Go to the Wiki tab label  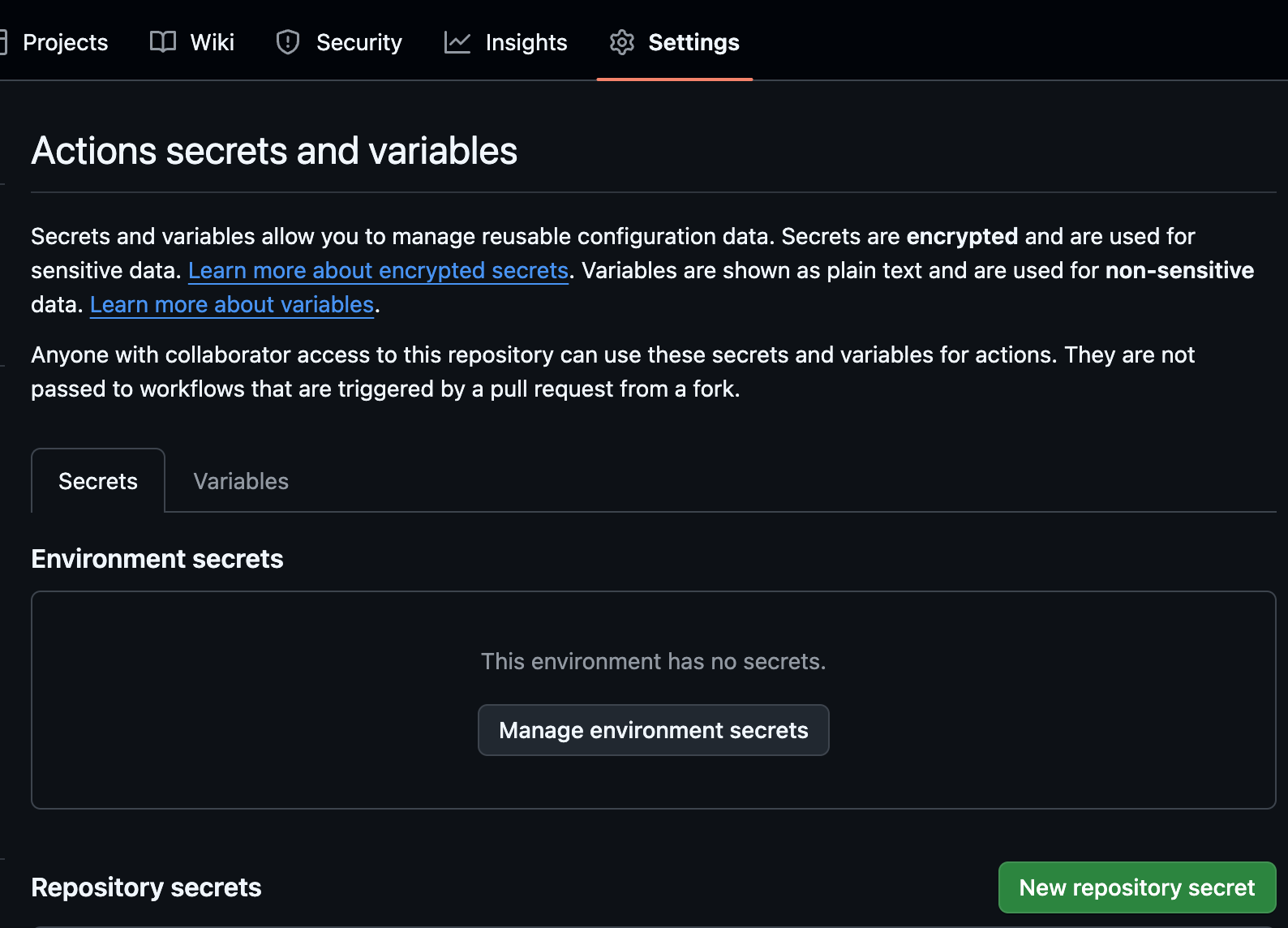(x=213, y=42)
